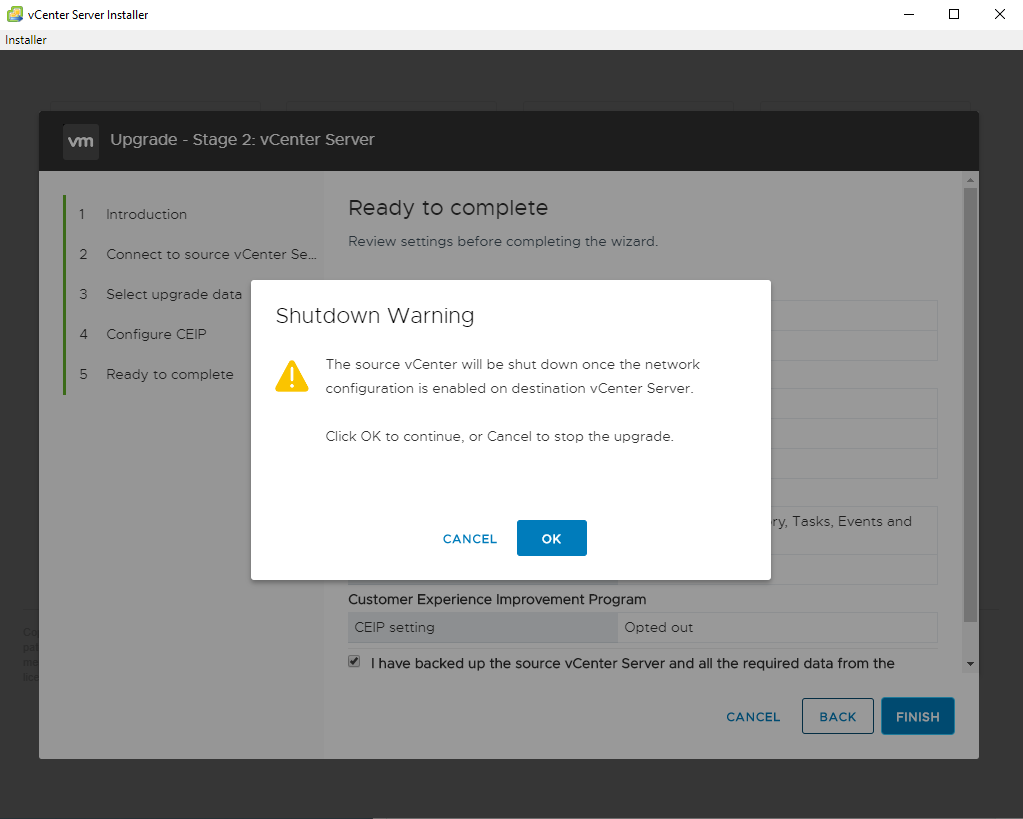The width and height of the screenshot is (1023, 819).
Task: Close the vCenter Server Installer window
Action: 1000,14
